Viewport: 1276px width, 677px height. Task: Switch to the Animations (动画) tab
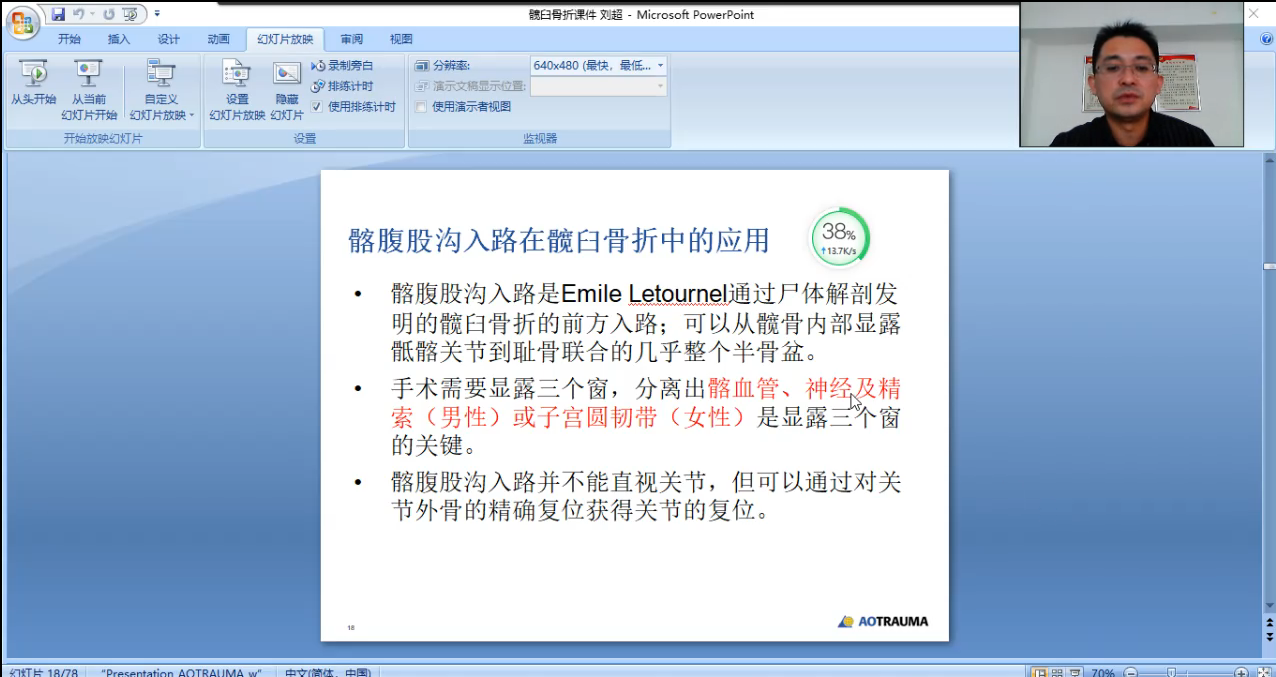pos(218,39)
